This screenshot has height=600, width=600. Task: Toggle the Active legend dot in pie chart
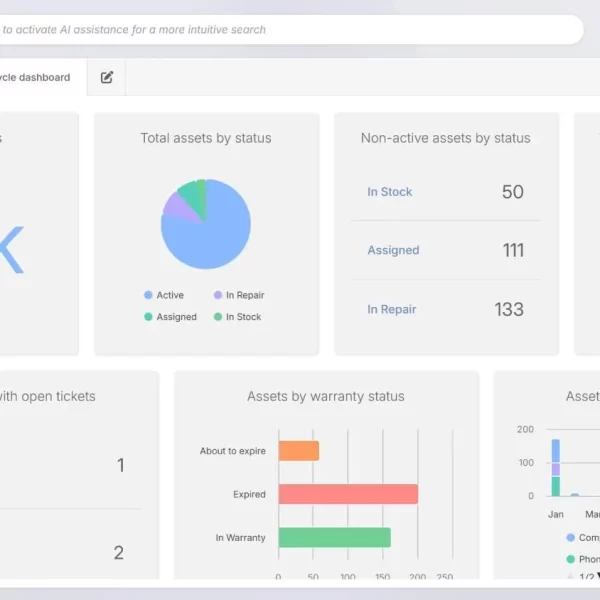(x=148, y=295)
